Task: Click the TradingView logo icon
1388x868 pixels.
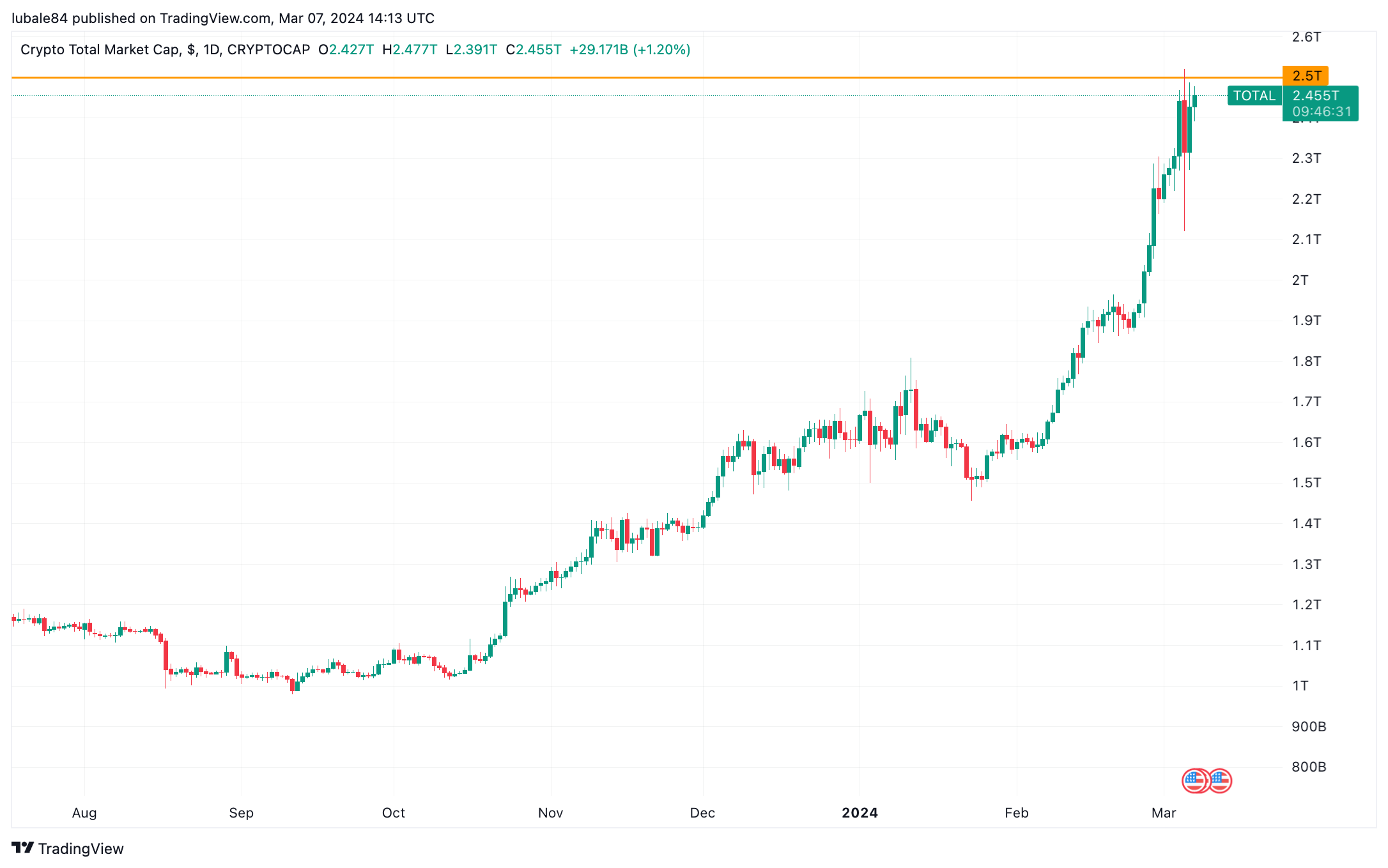Action: pyautogui.click(x=22, y=848)
